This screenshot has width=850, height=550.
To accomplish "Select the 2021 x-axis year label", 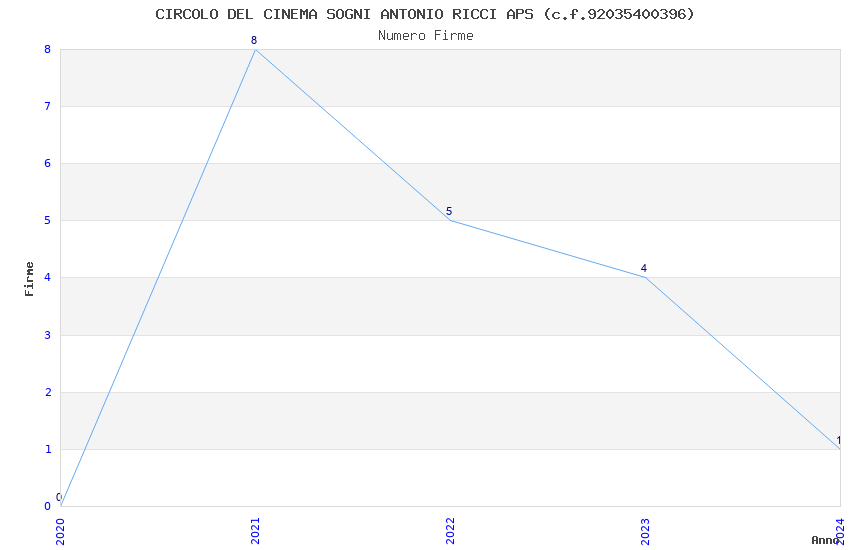I will [255, 532].
